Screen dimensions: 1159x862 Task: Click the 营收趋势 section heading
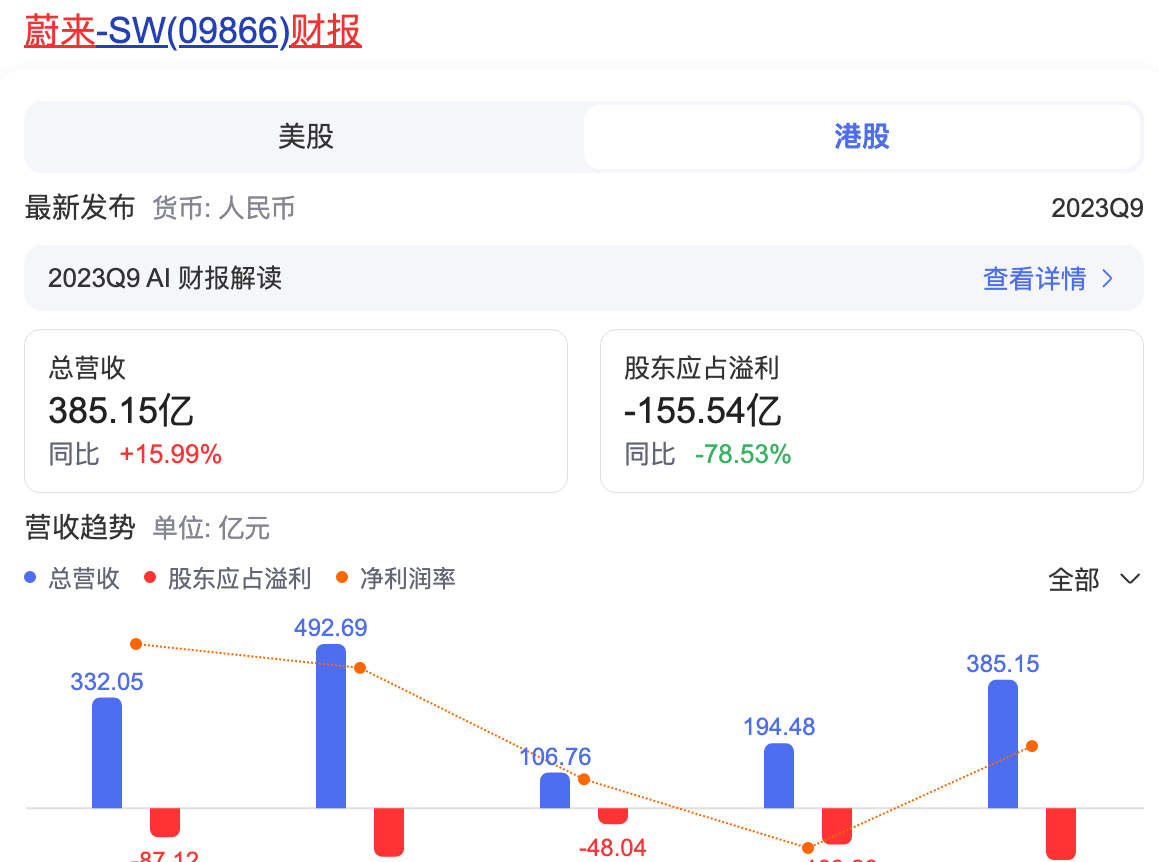80,528
